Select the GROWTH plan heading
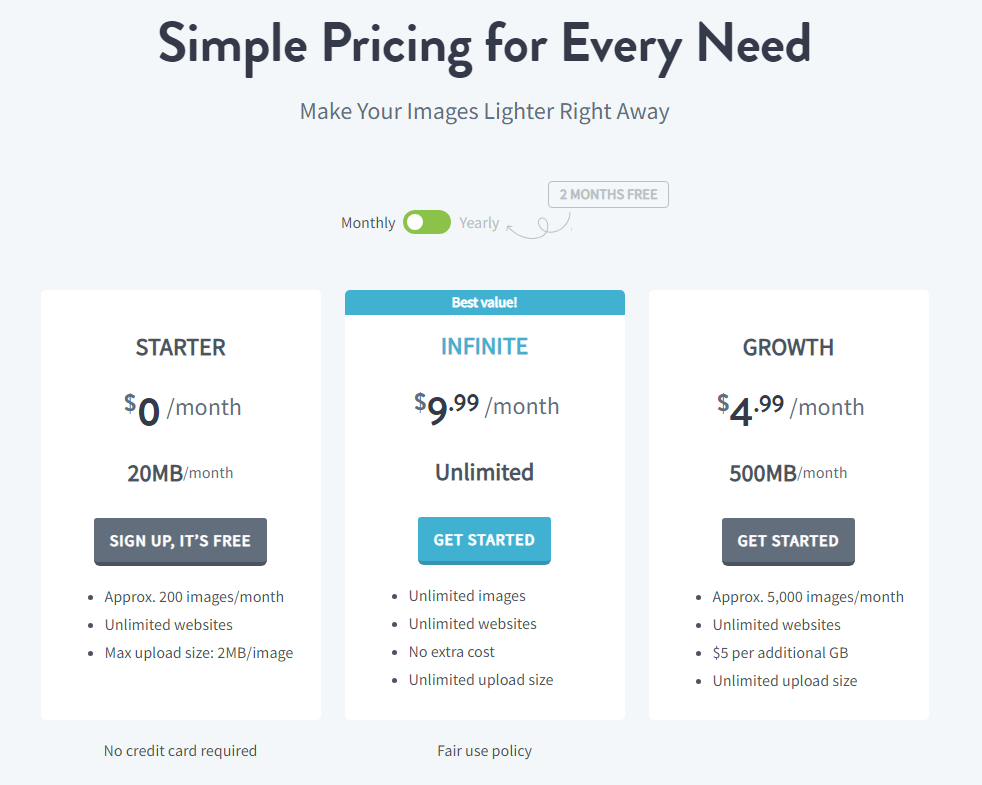This screenshot has height=785, width=982. point(788,348)
